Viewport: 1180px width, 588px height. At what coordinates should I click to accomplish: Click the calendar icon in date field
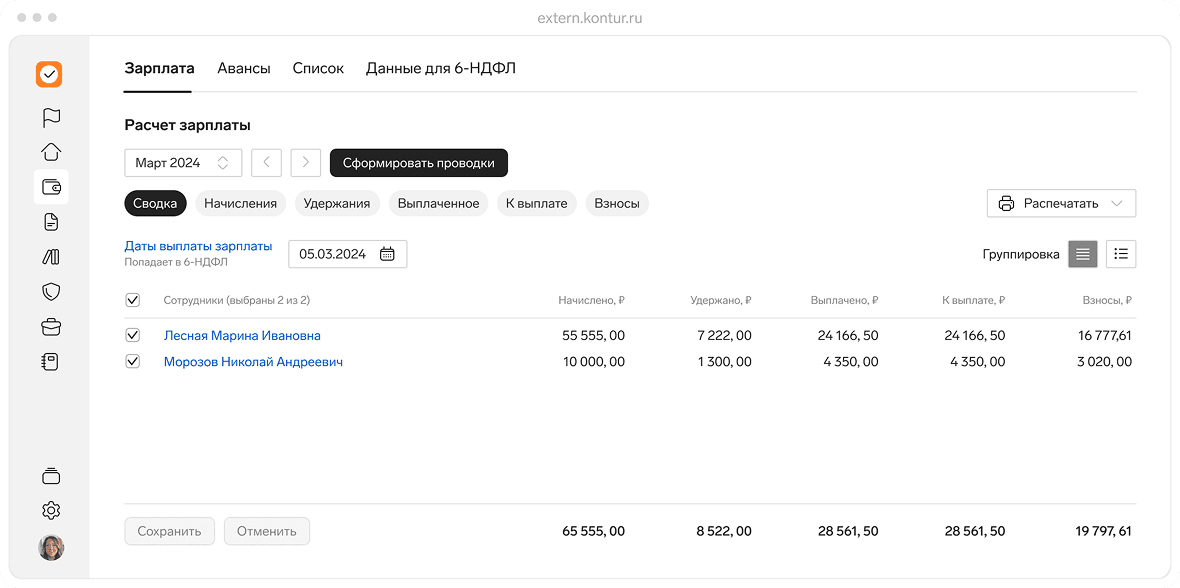[387, 254]
